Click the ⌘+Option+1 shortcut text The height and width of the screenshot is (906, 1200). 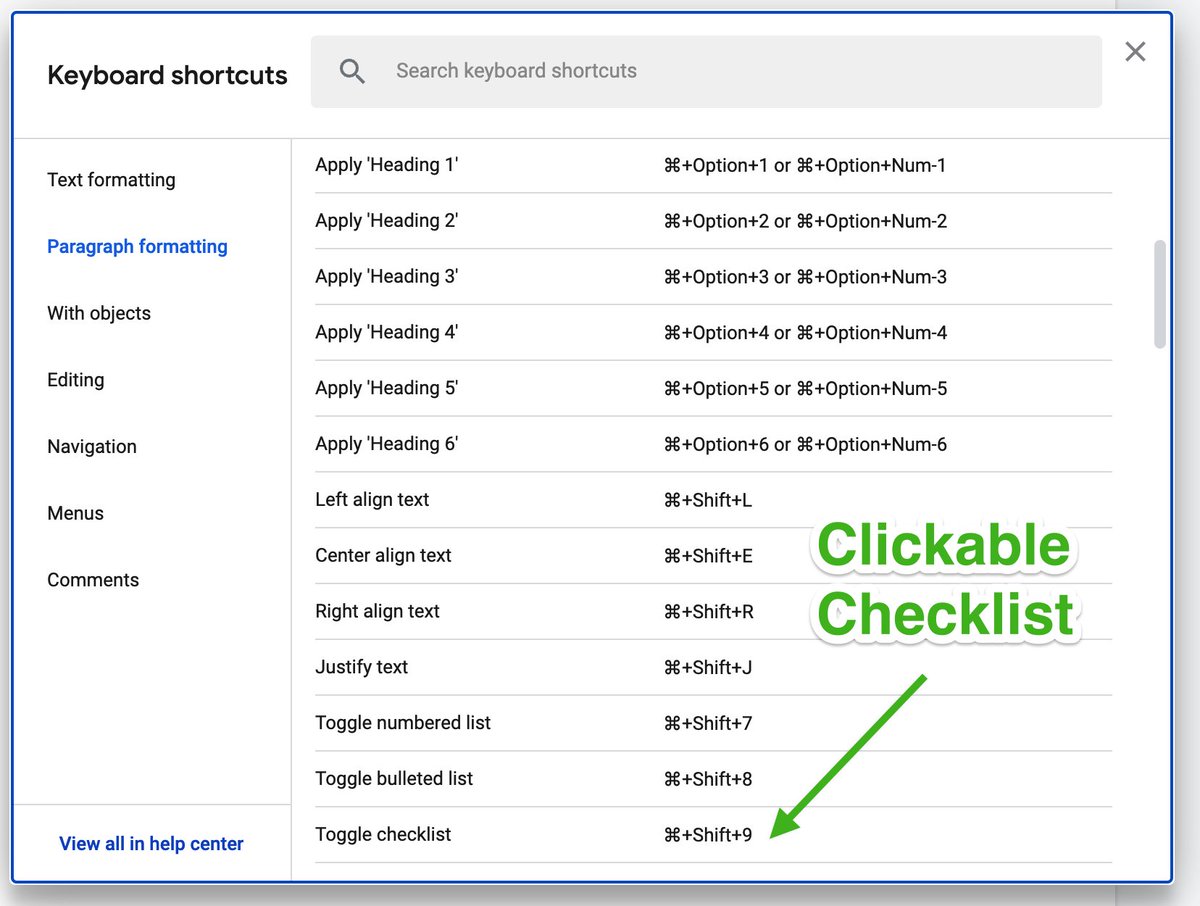(716, 165)
